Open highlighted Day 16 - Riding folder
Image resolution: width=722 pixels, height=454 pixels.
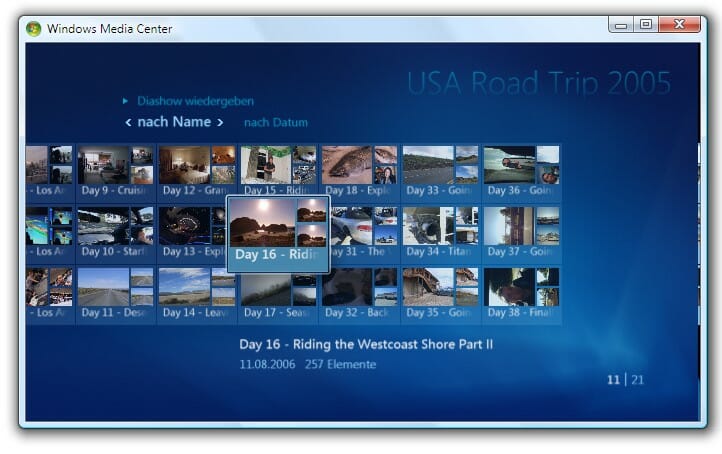pos(278,234)
